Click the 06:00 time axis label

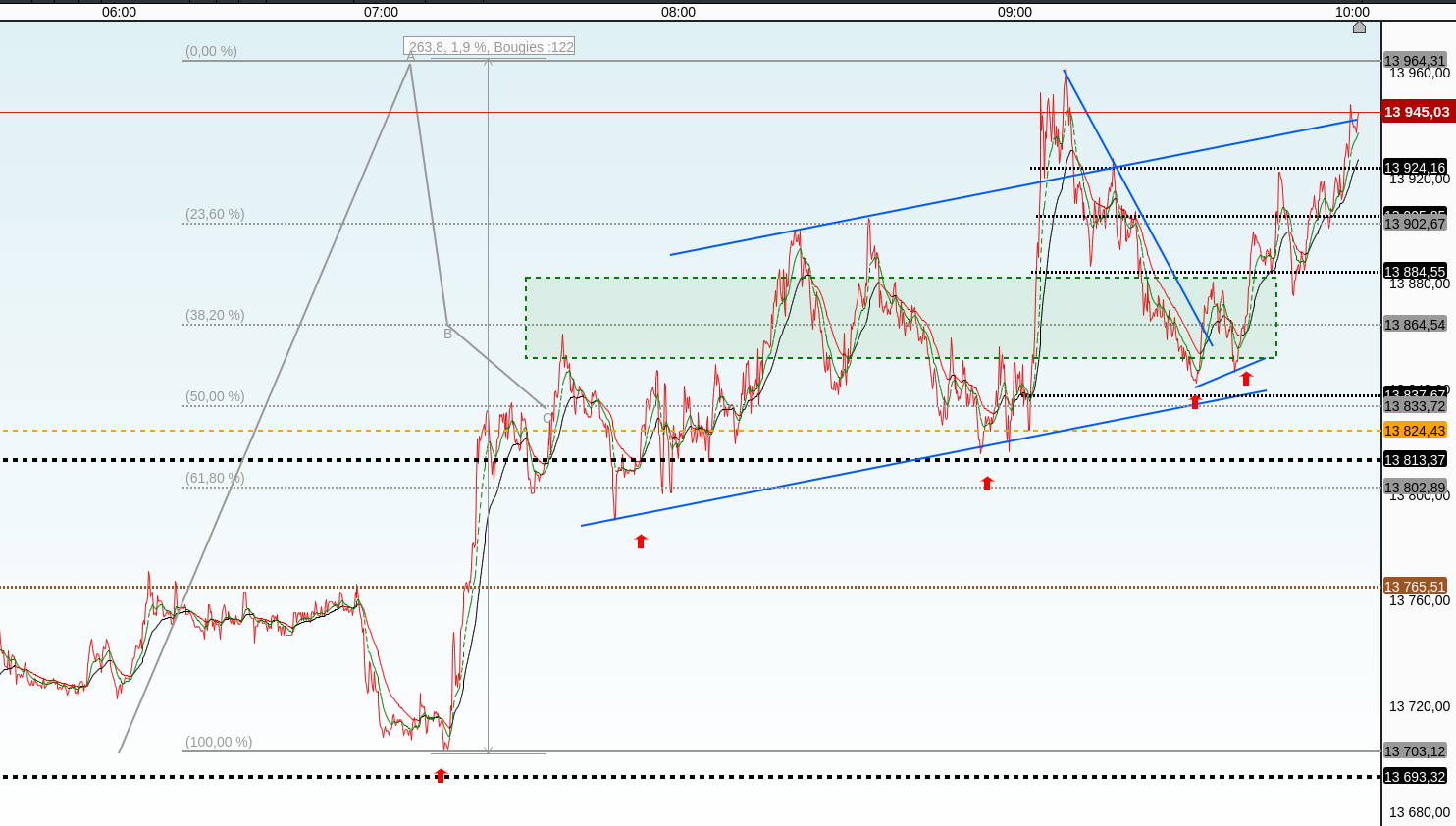point(120,12)
